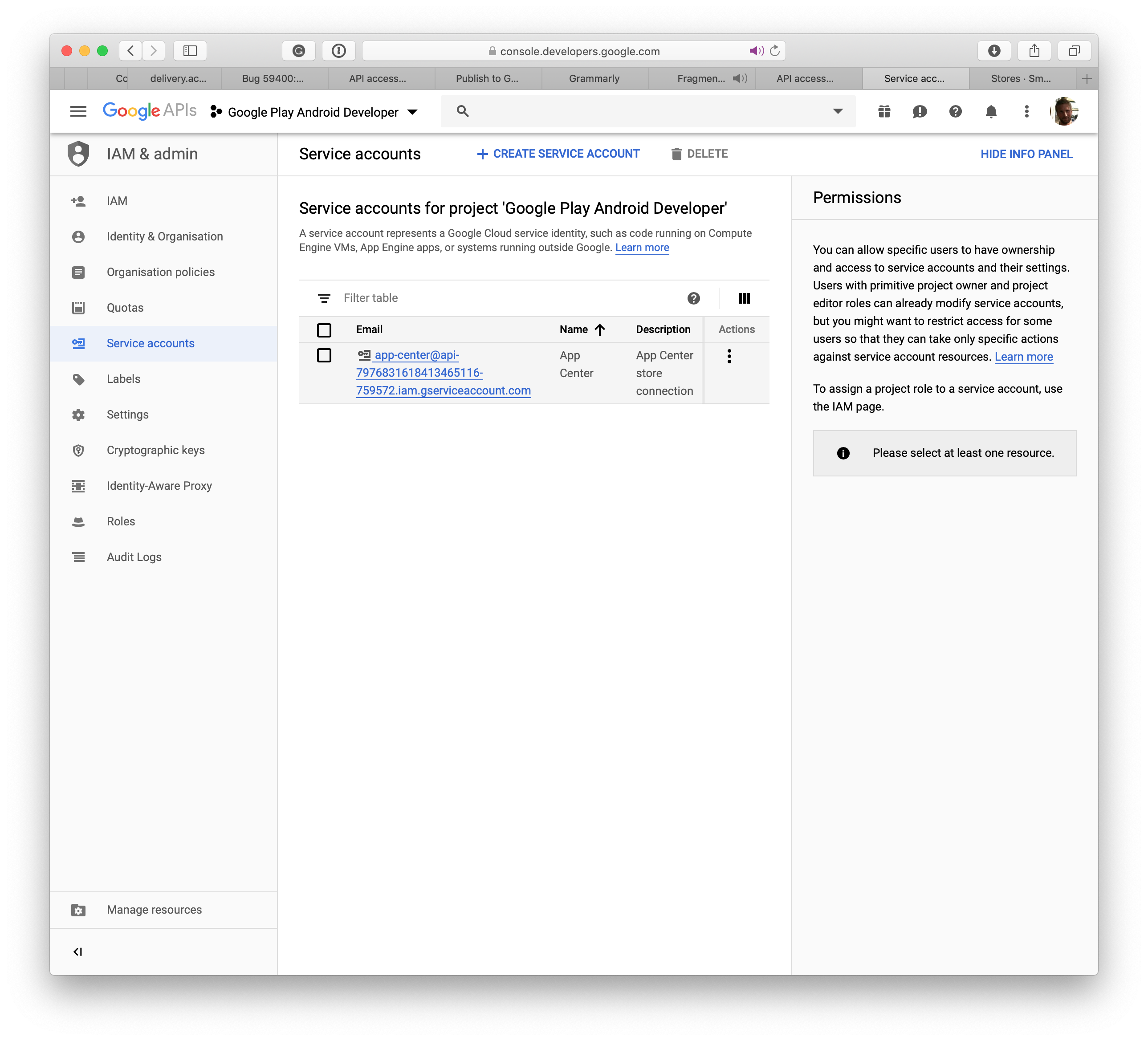Toggle the select-all checkbox in table header
This screenshot has height=1041, width=1148.
click(x=325, y=329)
